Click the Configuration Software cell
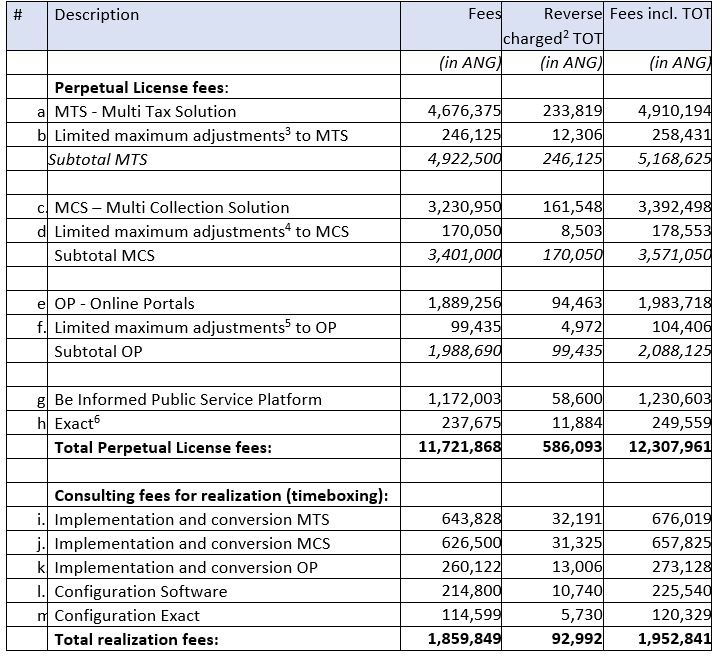Screen dimensions: 728x658 [x=224, y=591]
